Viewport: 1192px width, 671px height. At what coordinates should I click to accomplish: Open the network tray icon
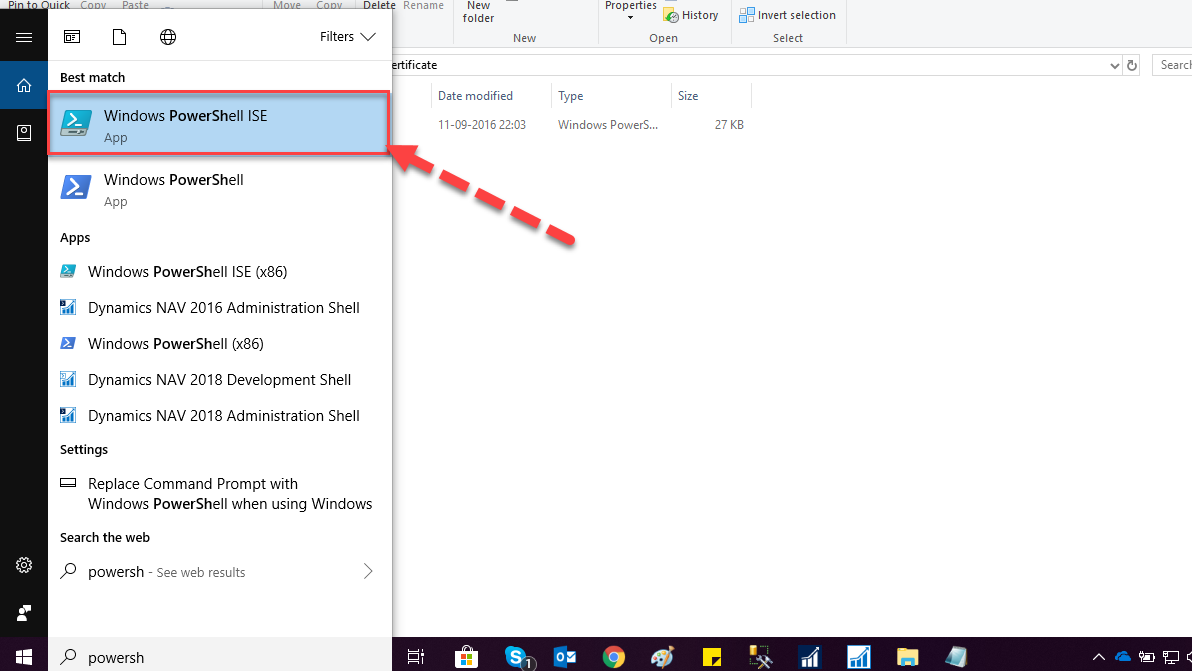pyautogui.click(x=1171, y=657)
